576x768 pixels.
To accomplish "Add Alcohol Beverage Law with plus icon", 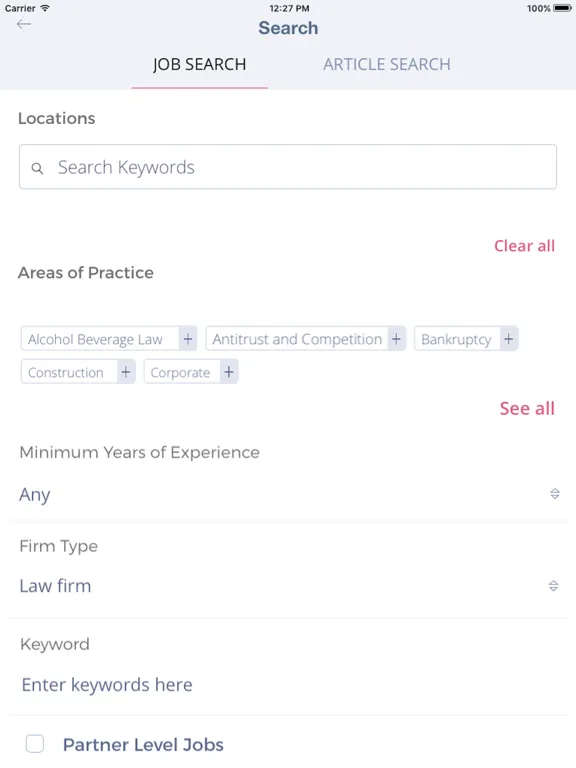I will point(188,339).
